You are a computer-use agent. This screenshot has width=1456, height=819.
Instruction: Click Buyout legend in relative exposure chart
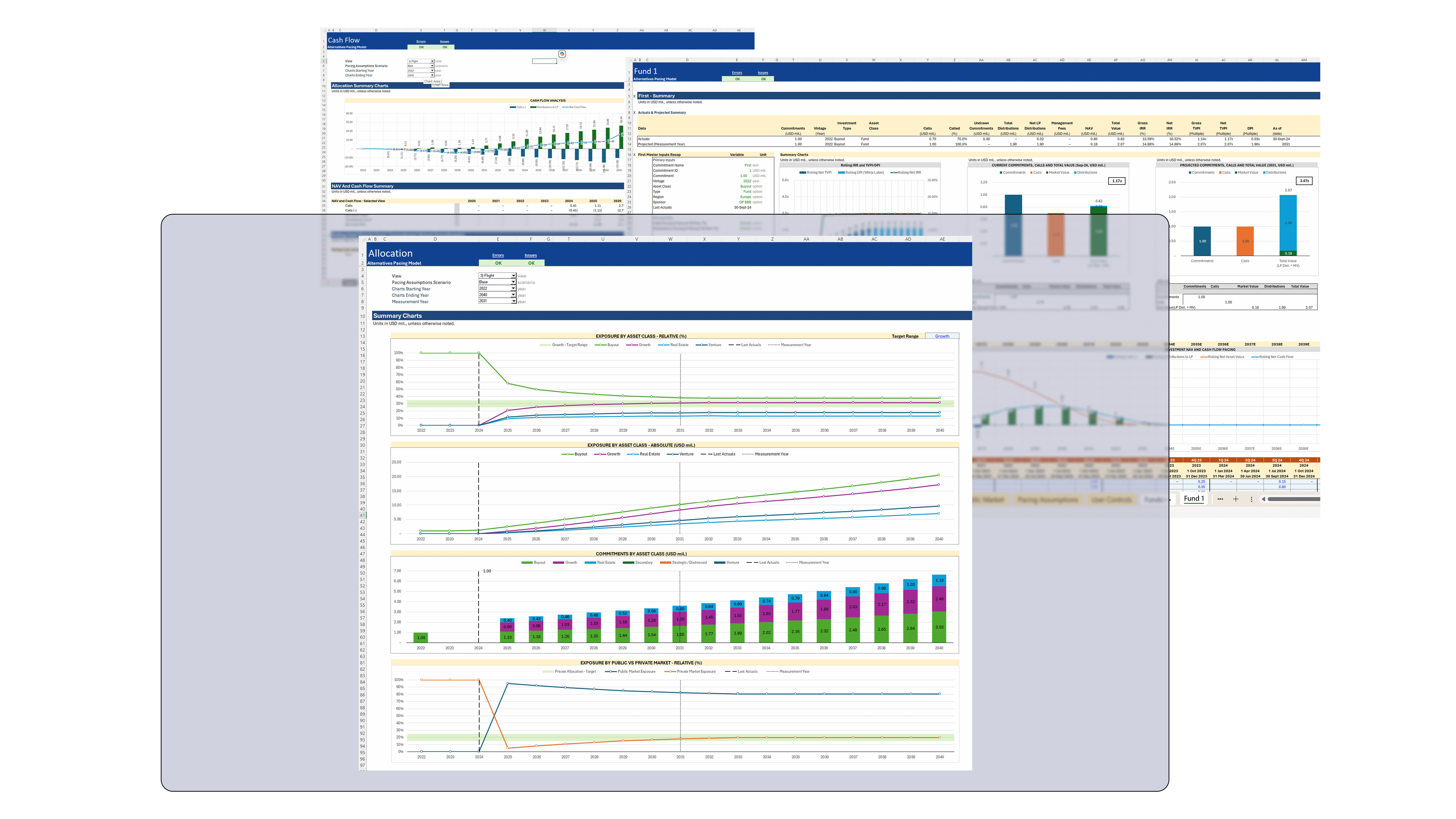coord(607,345)
